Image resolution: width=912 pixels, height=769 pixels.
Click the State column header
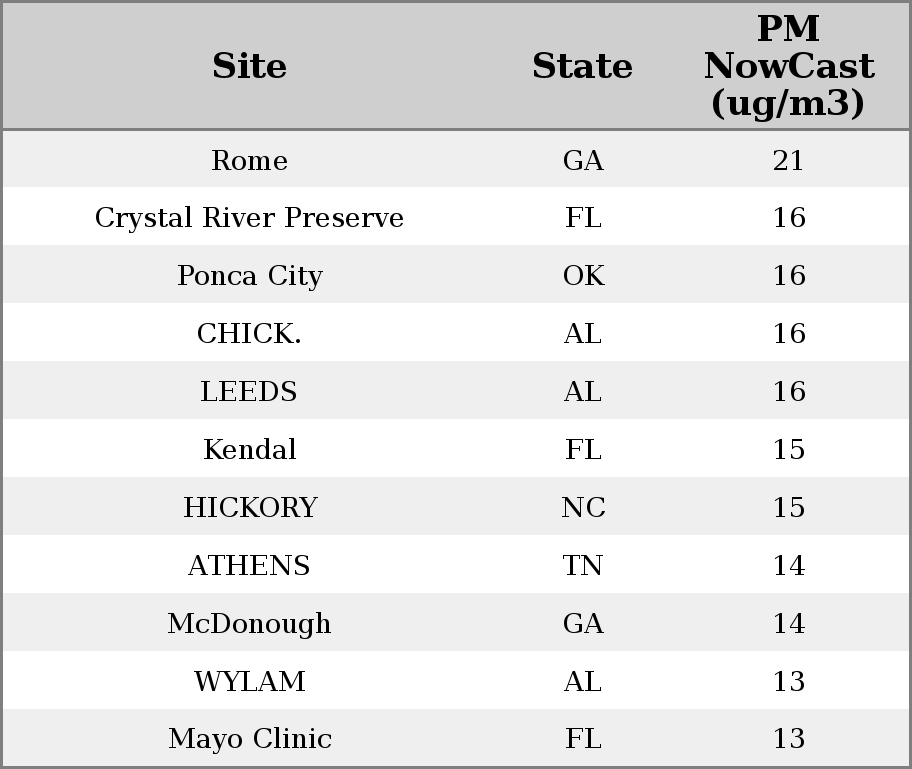point(582,66)
